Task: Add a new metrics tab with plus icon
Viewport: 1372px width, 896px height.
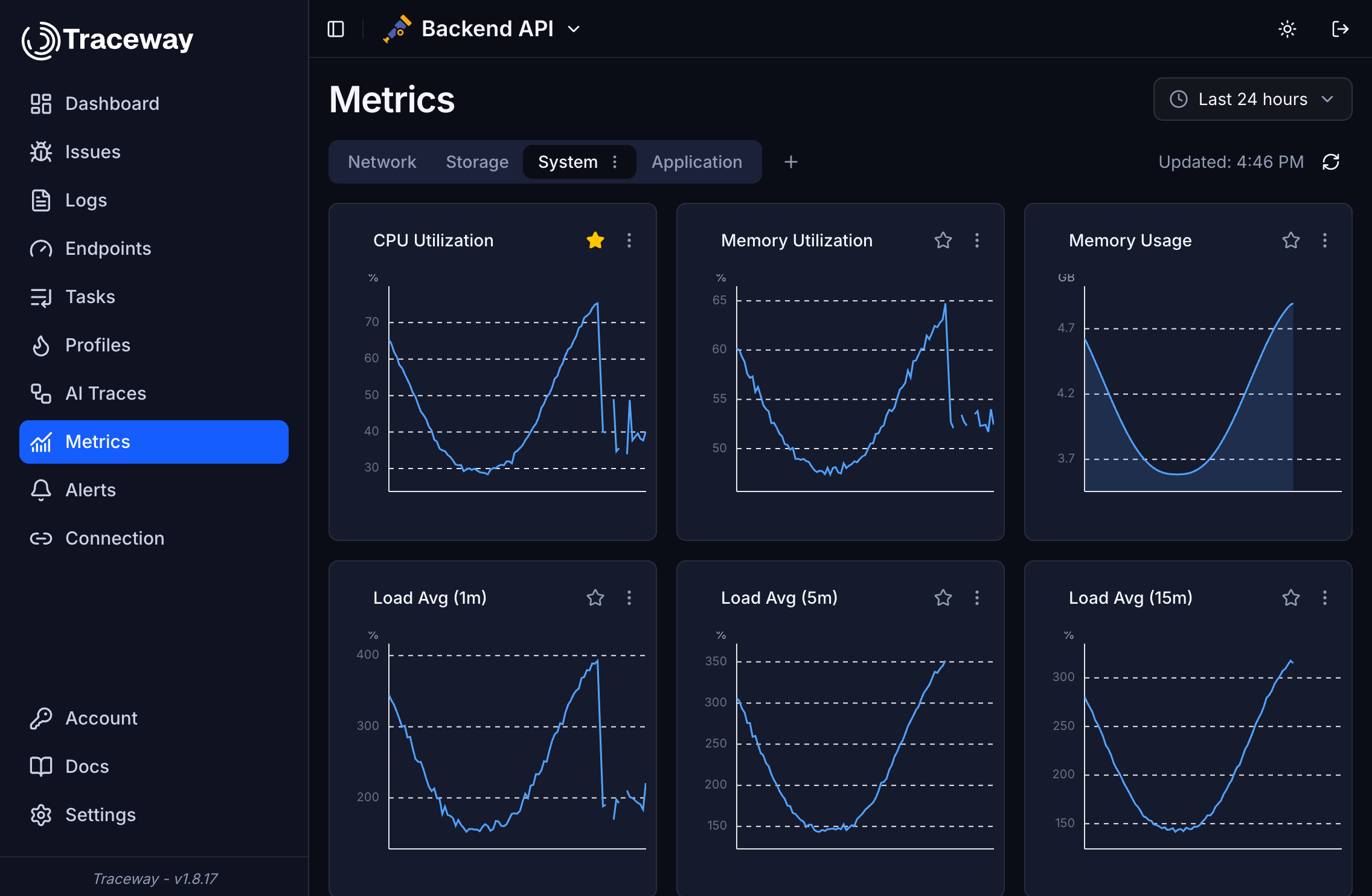Action: point(791,162)
